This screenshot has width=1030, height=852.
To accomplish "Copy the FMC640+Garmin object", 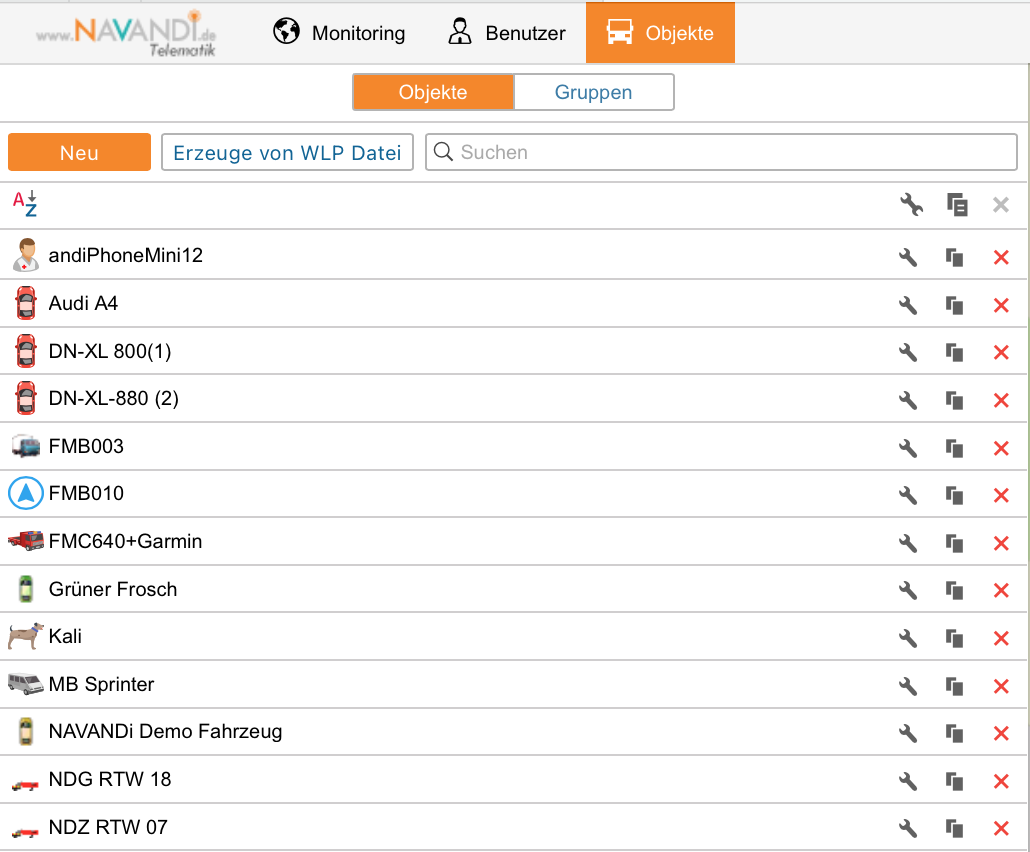I will (x=955, y=543).
